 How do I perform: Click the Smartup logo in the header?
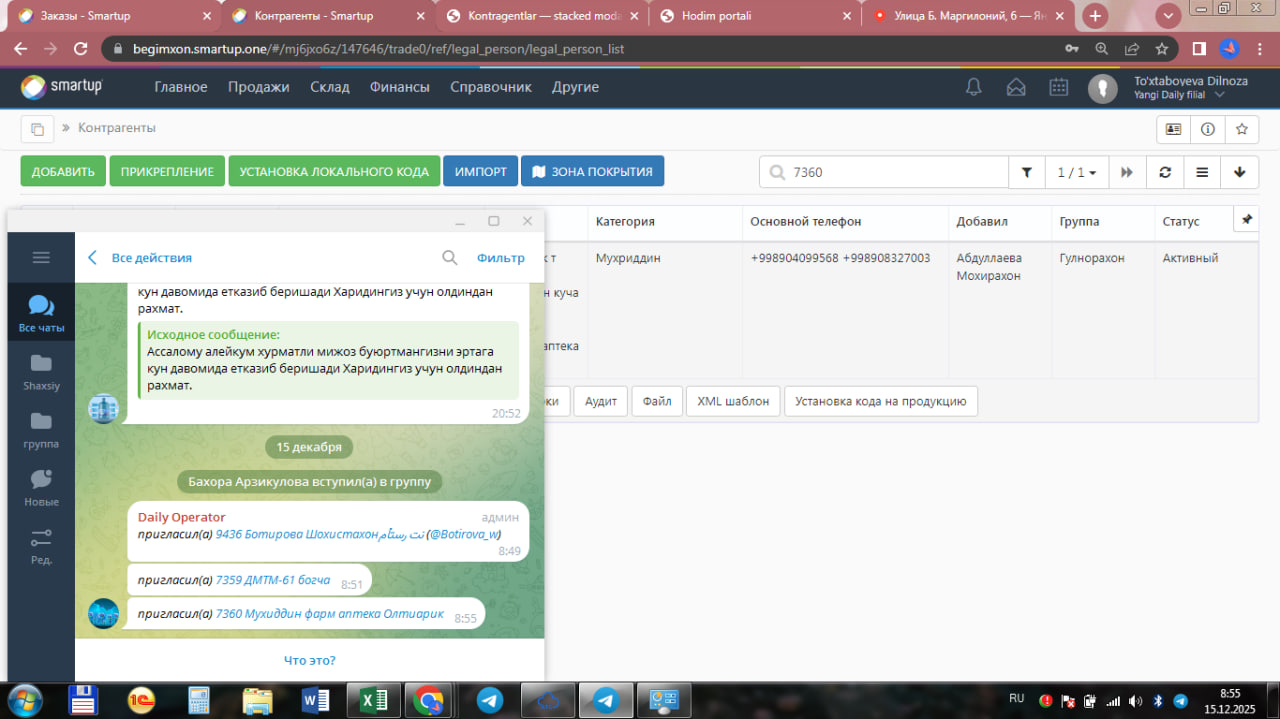(62, 87)
